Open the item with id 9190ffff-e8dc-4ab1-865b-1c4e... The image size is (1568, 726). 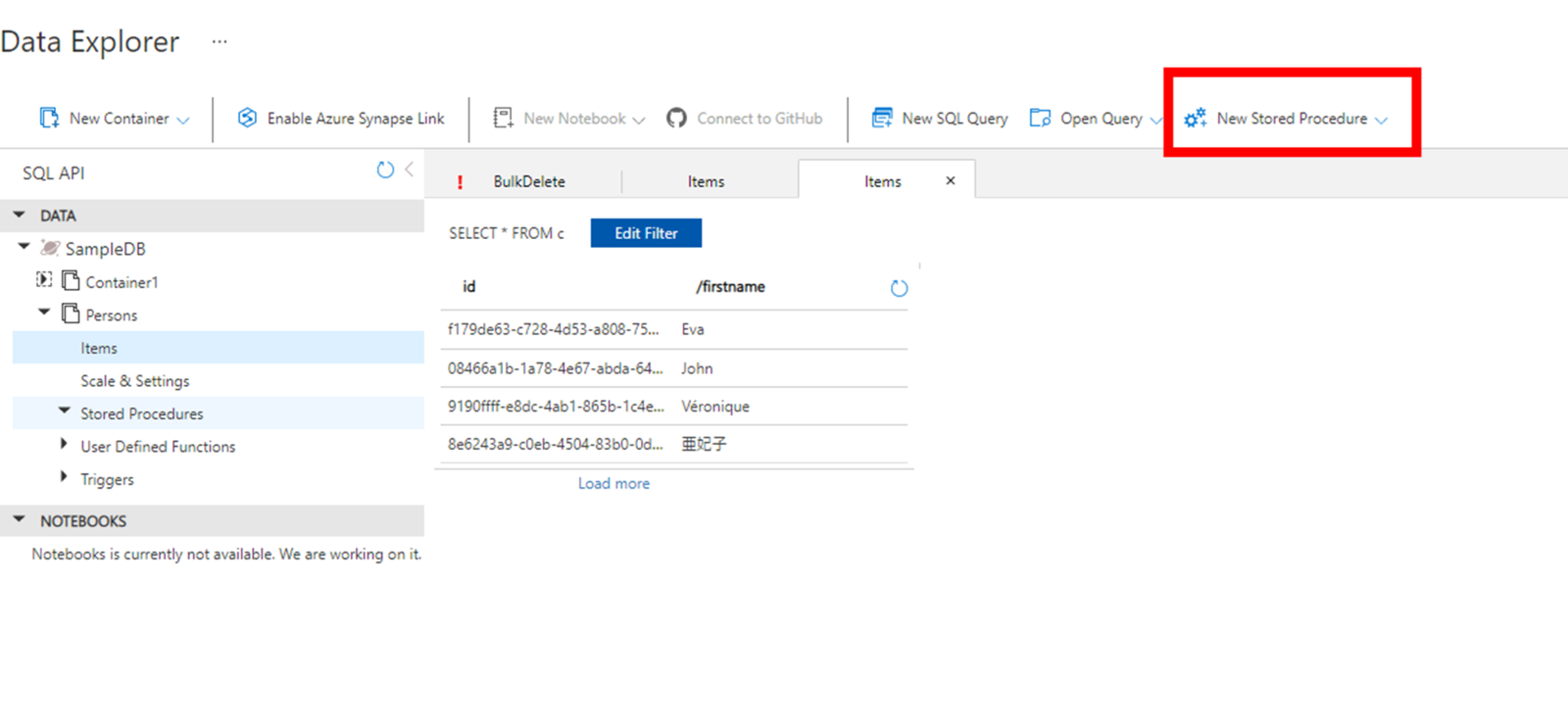click(556, 406)
